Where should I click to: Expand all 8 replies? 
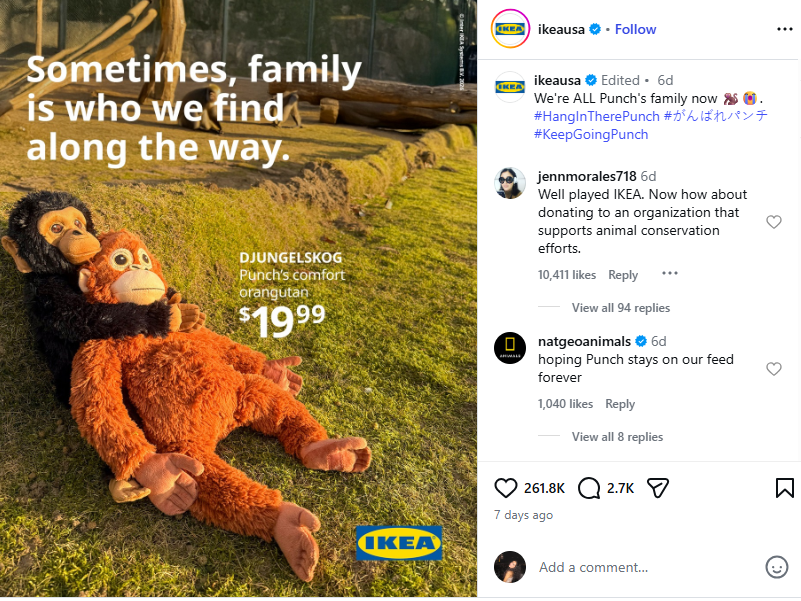pos(617,437)
